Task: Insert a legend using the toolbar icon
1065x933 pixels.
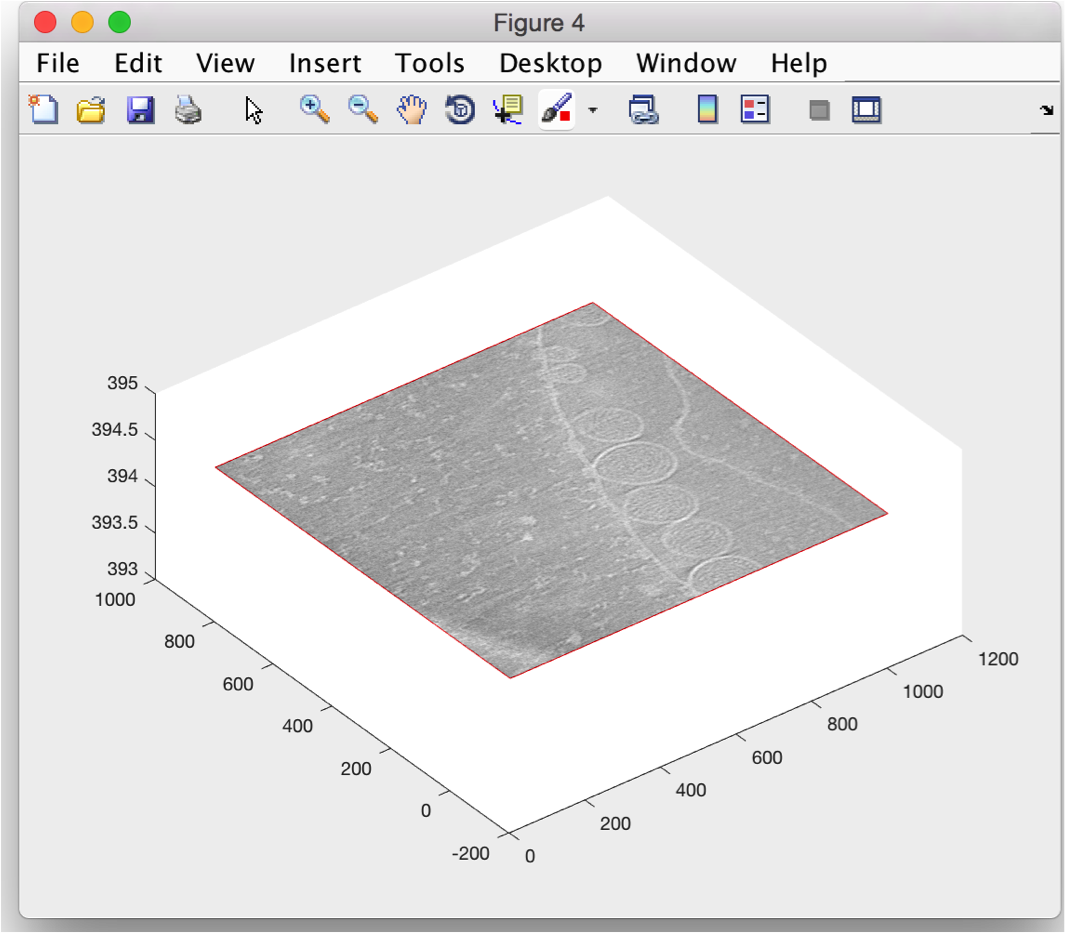Action: pos(755,109)
